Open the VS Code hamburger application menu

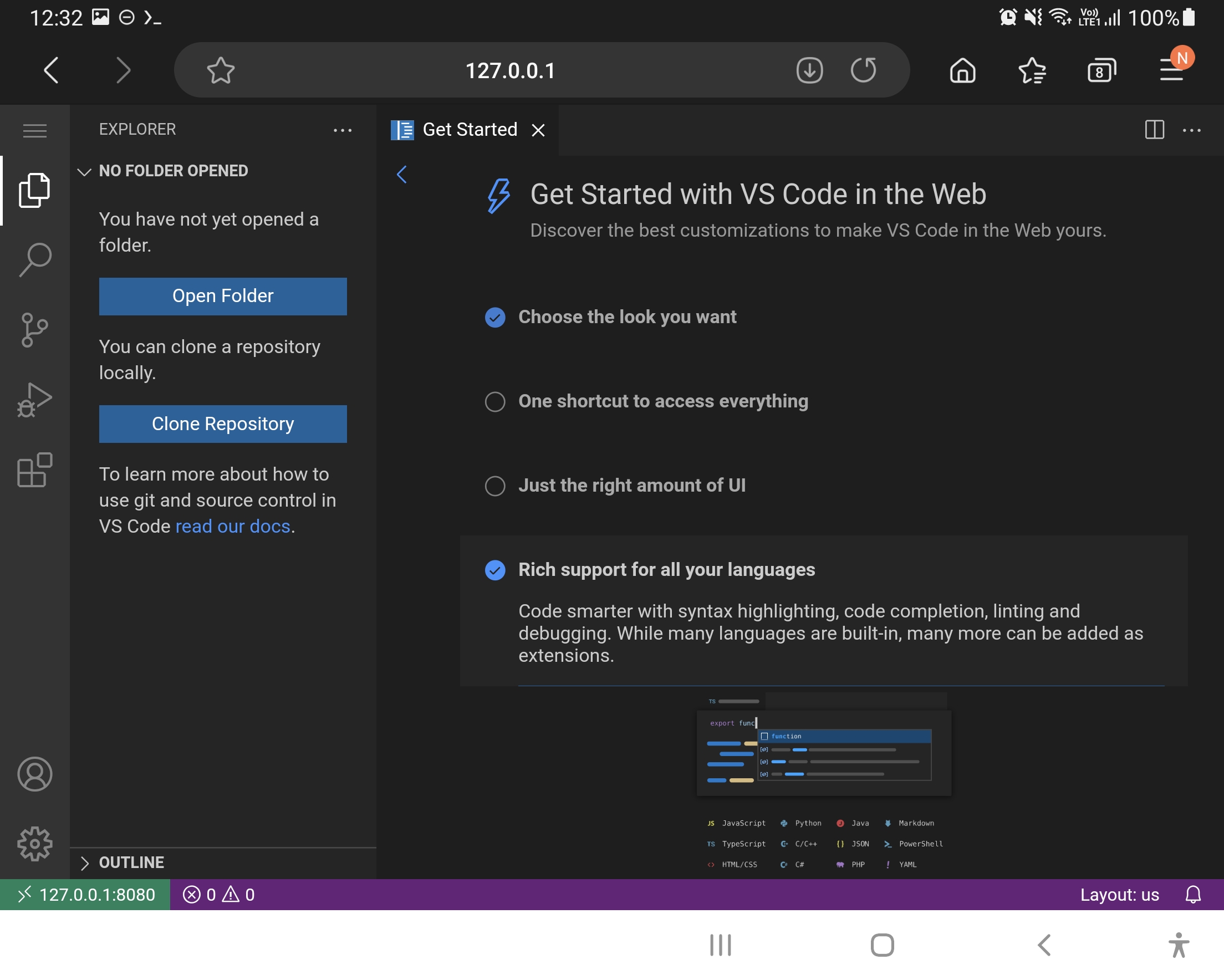click(34, 131)
